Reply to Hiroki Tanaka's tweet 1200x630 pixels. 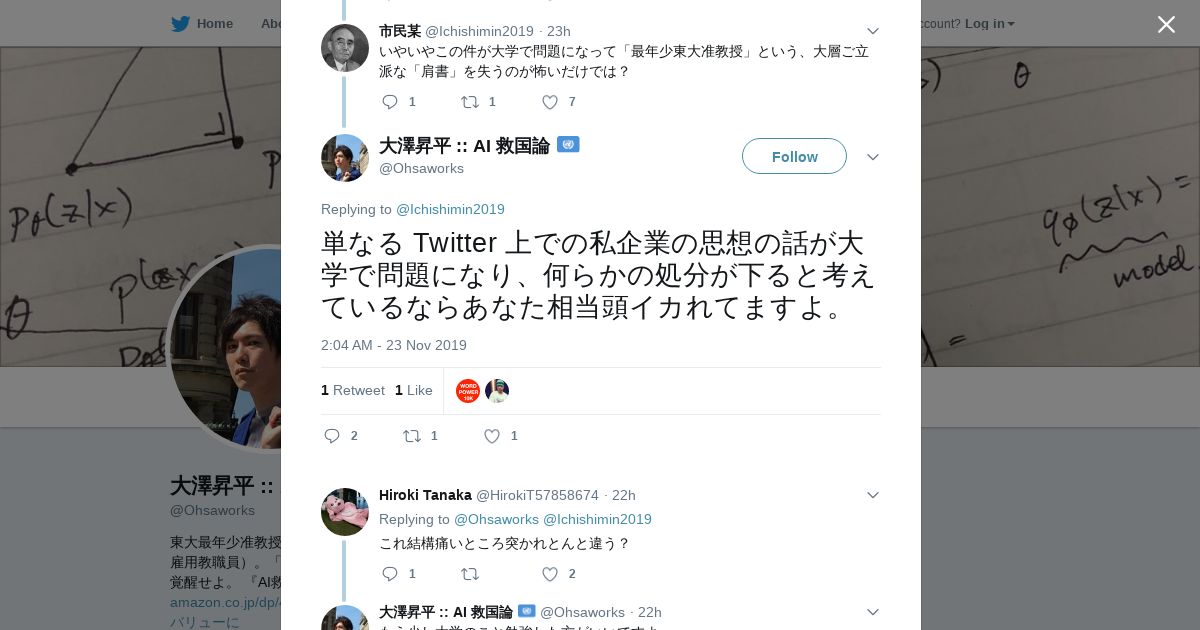[390, 574]
